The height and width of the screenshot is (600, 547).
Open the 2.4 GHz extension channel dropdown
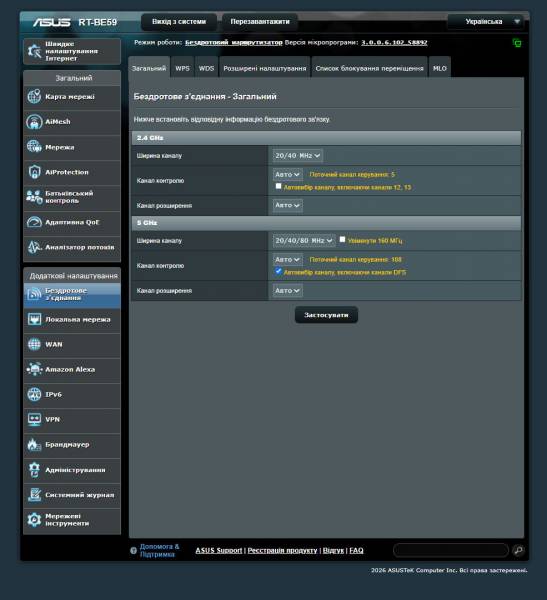pos(287,205)
